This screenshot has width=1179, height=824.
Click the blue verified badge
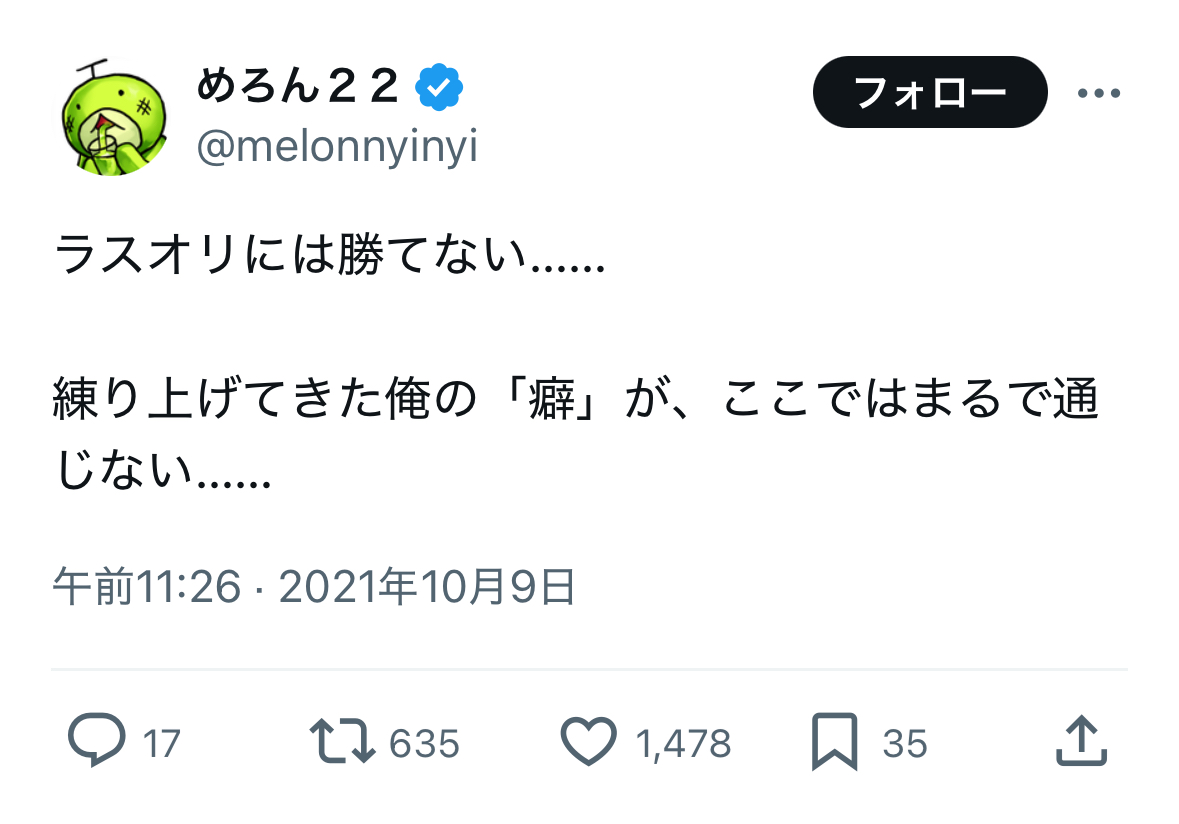click(x=439, y=90)
